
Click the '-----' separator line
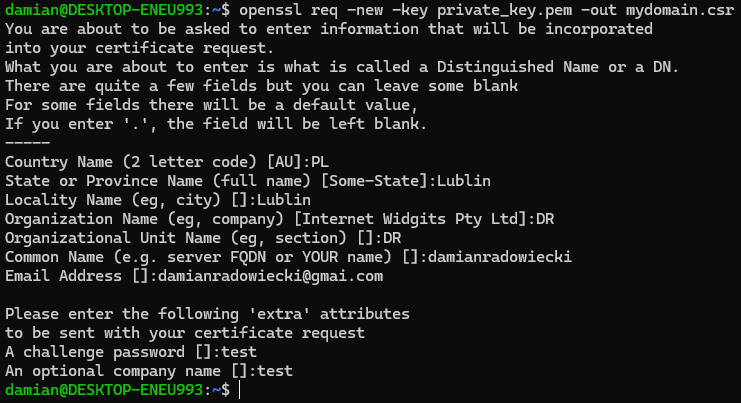pyautogui.click(x=26, y=143)
